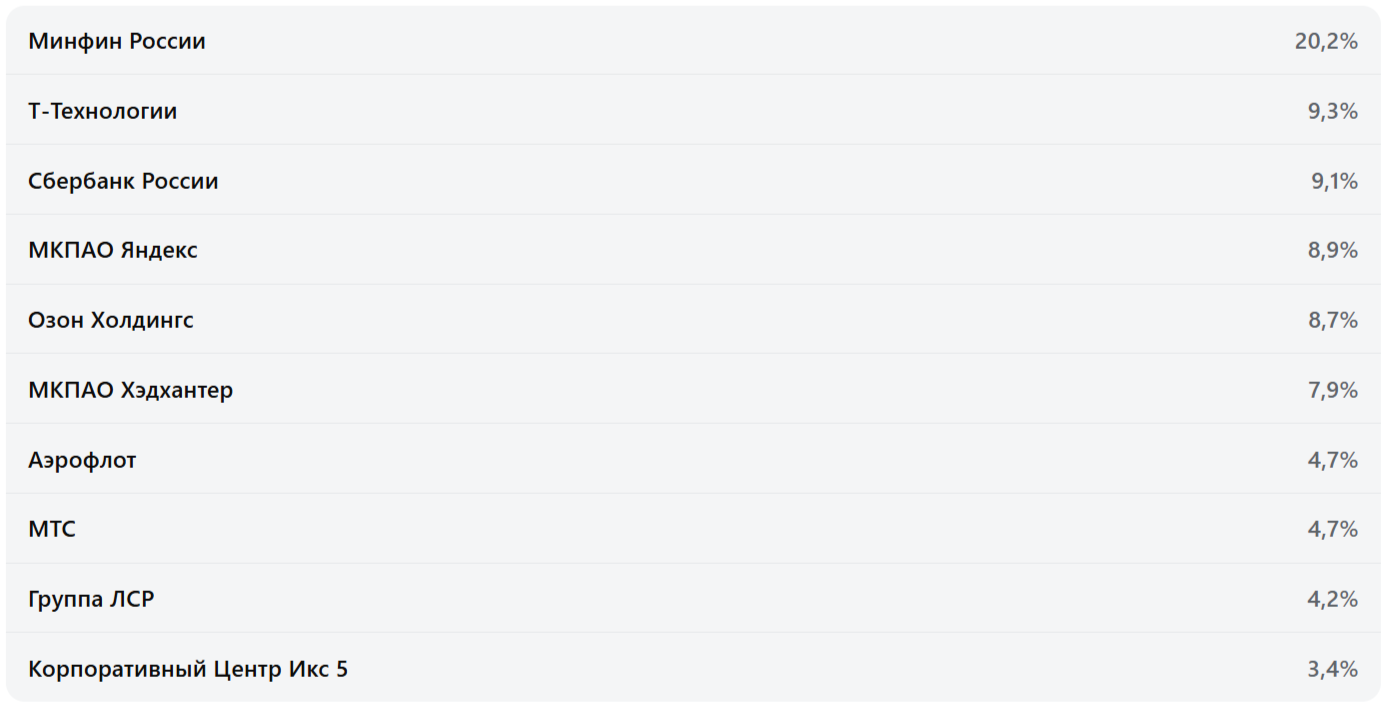This screenshot has width=1385, height=707.
Task: Click the МКПАО Хэдхантер label
Action: tap(131, 390)
